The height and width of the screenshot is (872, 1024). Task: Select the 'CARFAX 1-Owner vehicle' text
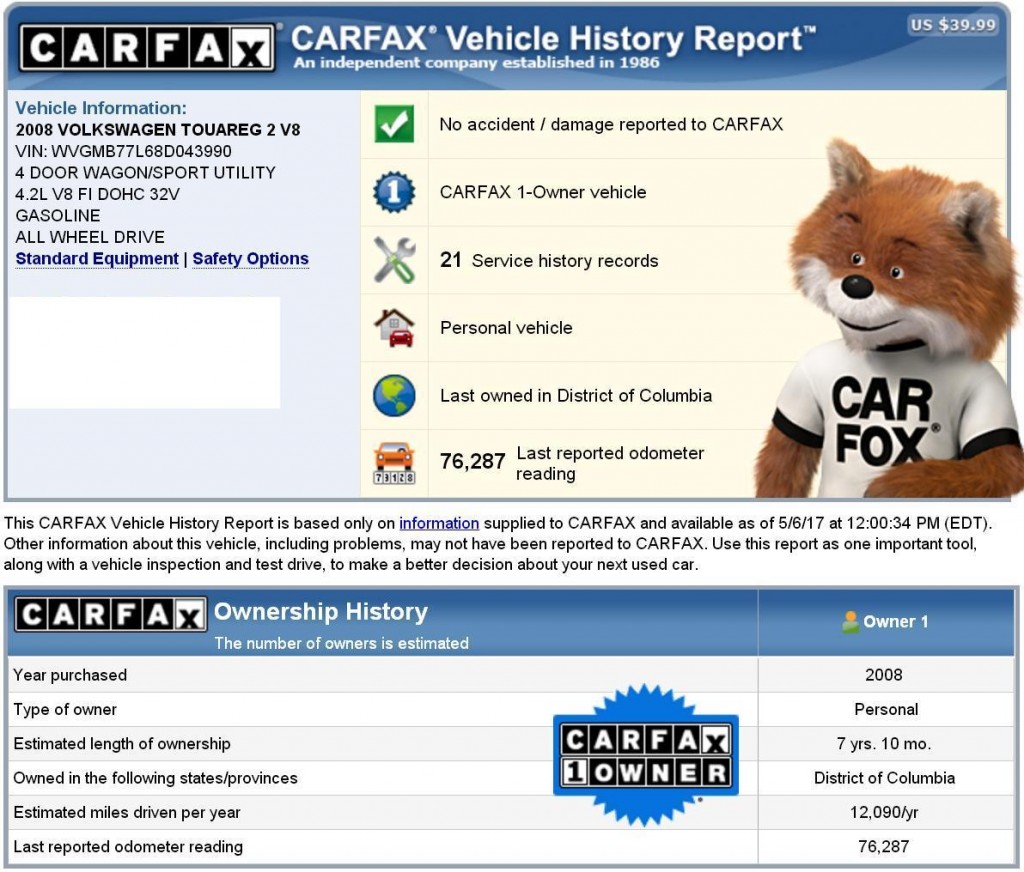[543, 192]
